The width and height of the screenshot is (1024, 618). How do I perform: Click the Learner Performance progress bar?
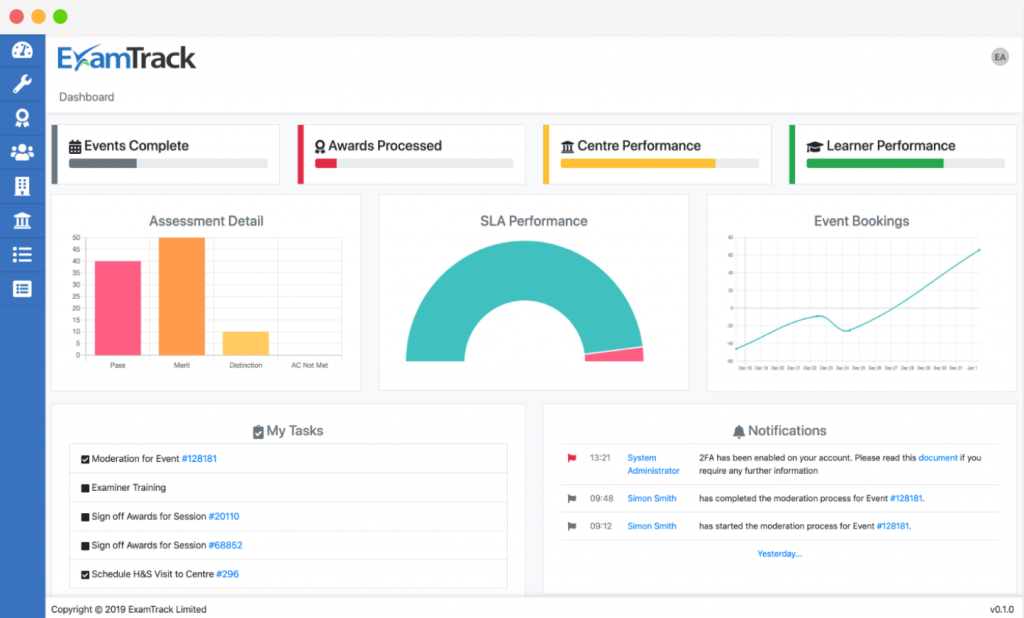(905, 163)
